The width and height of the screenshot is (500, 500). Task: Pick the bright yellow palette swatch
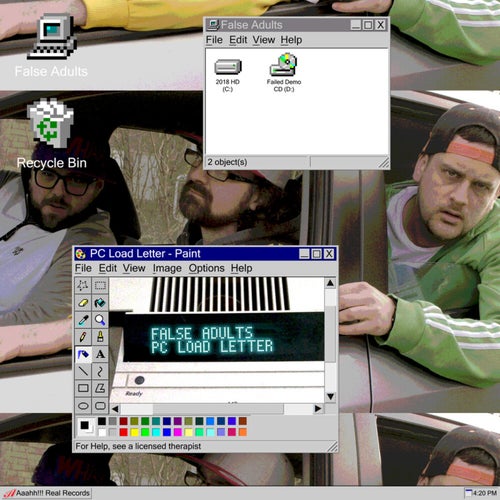pyautogui.click(x=134, y=432)
